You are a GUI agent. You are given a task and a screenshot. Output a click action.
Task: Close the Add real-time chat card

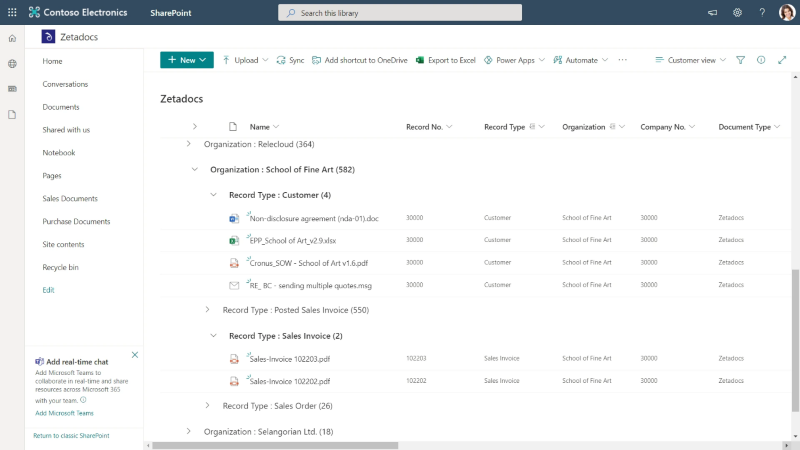click(x=135, y=355)
